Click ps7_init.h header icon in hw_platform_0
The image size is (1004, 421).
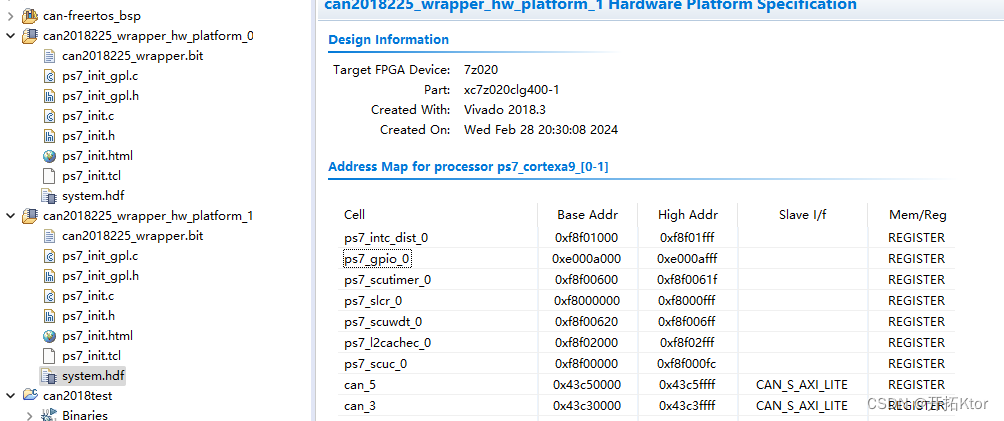tap(49, 136)
